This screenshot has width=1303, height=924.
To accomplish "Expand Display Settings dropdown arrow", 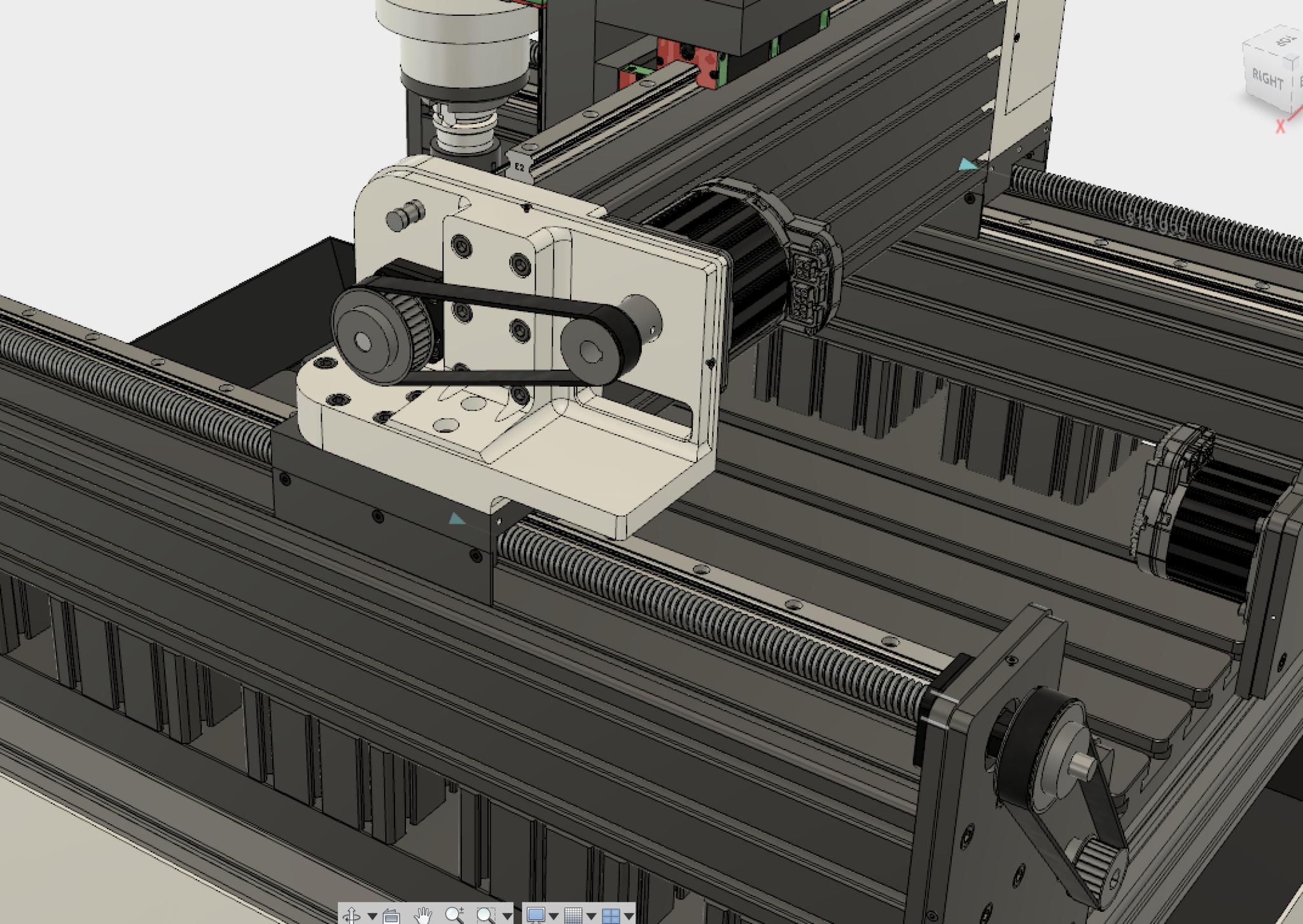I will [x=554, y=916].
